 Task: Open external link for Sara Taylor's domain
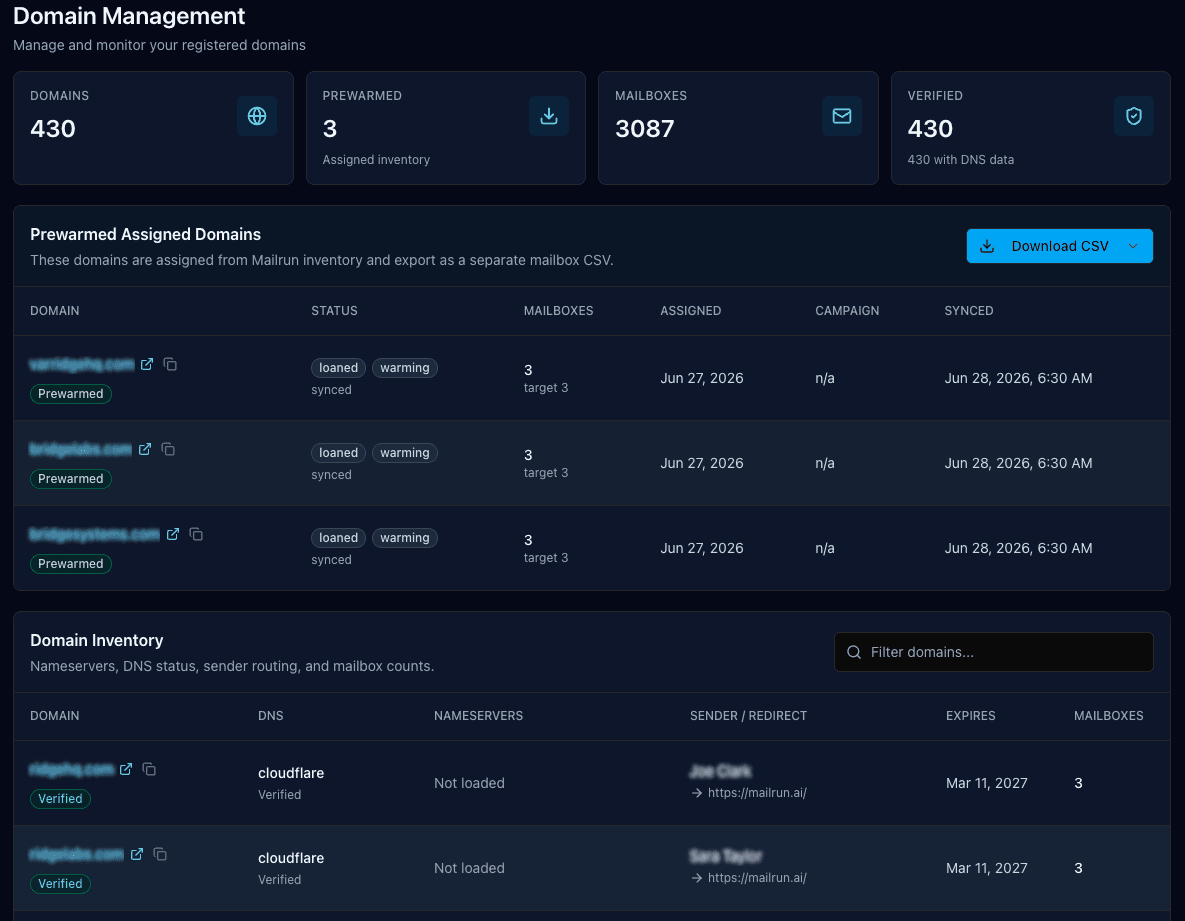[136, 854]
